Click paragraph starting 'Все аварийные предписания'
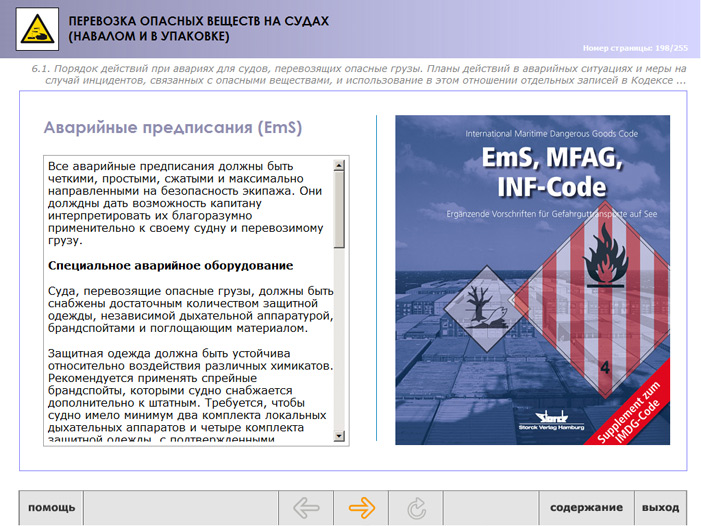The width and height of the screenshot is (701, 526). (188, 203)
